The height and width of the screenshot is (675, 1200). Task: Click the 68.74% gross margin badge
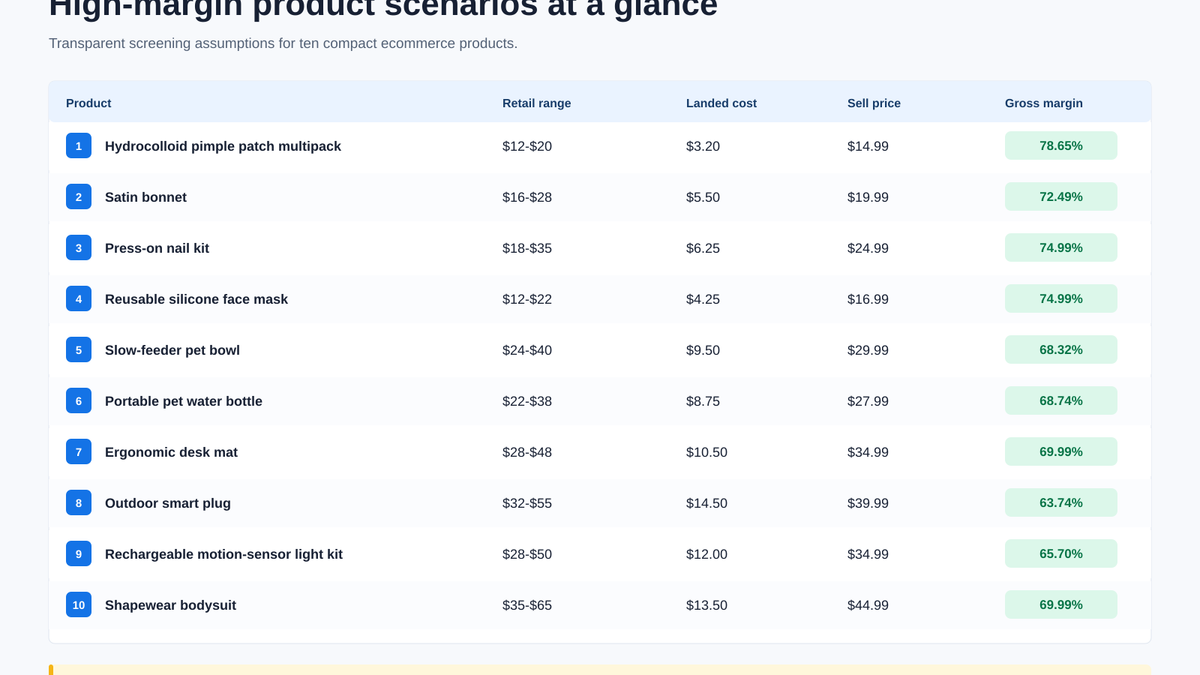pyautogui.click(x=1061, y=401)
